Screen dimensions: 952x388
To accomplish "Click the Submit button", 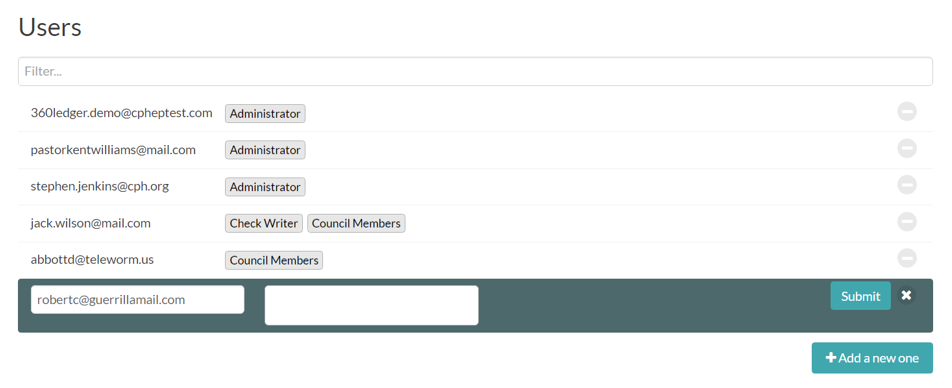I will click(860, 296).
